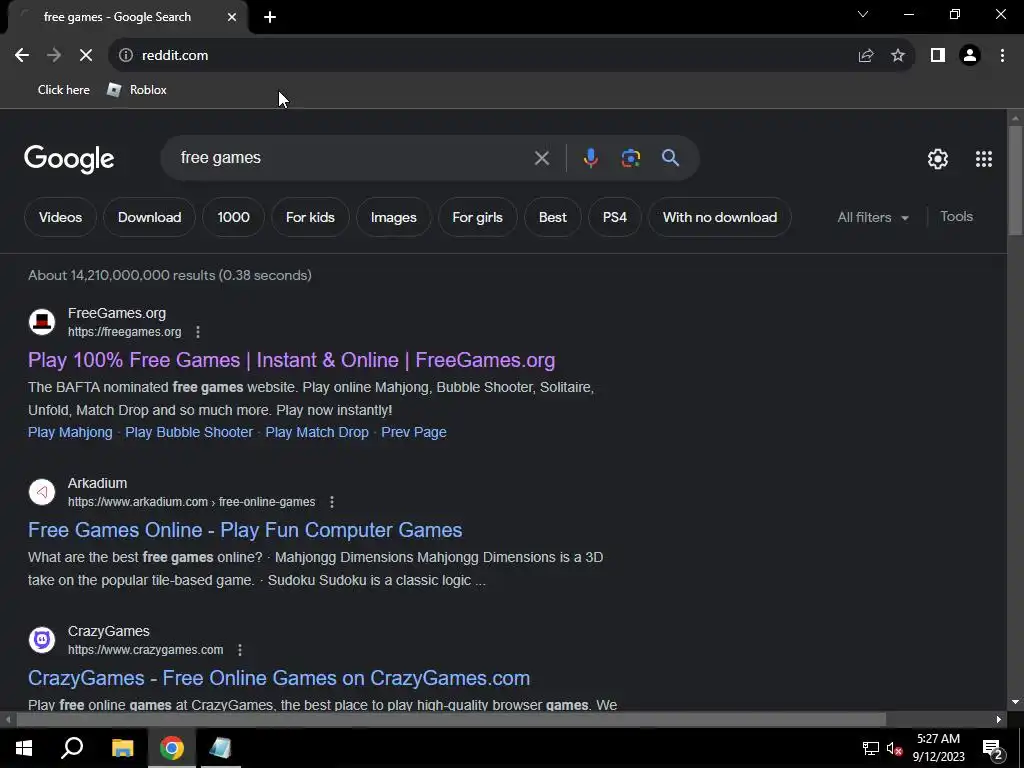1024x768 pixels.
Task: Open the taskbar clock and date
Action: pyautogui.click(x=938, y=748)
